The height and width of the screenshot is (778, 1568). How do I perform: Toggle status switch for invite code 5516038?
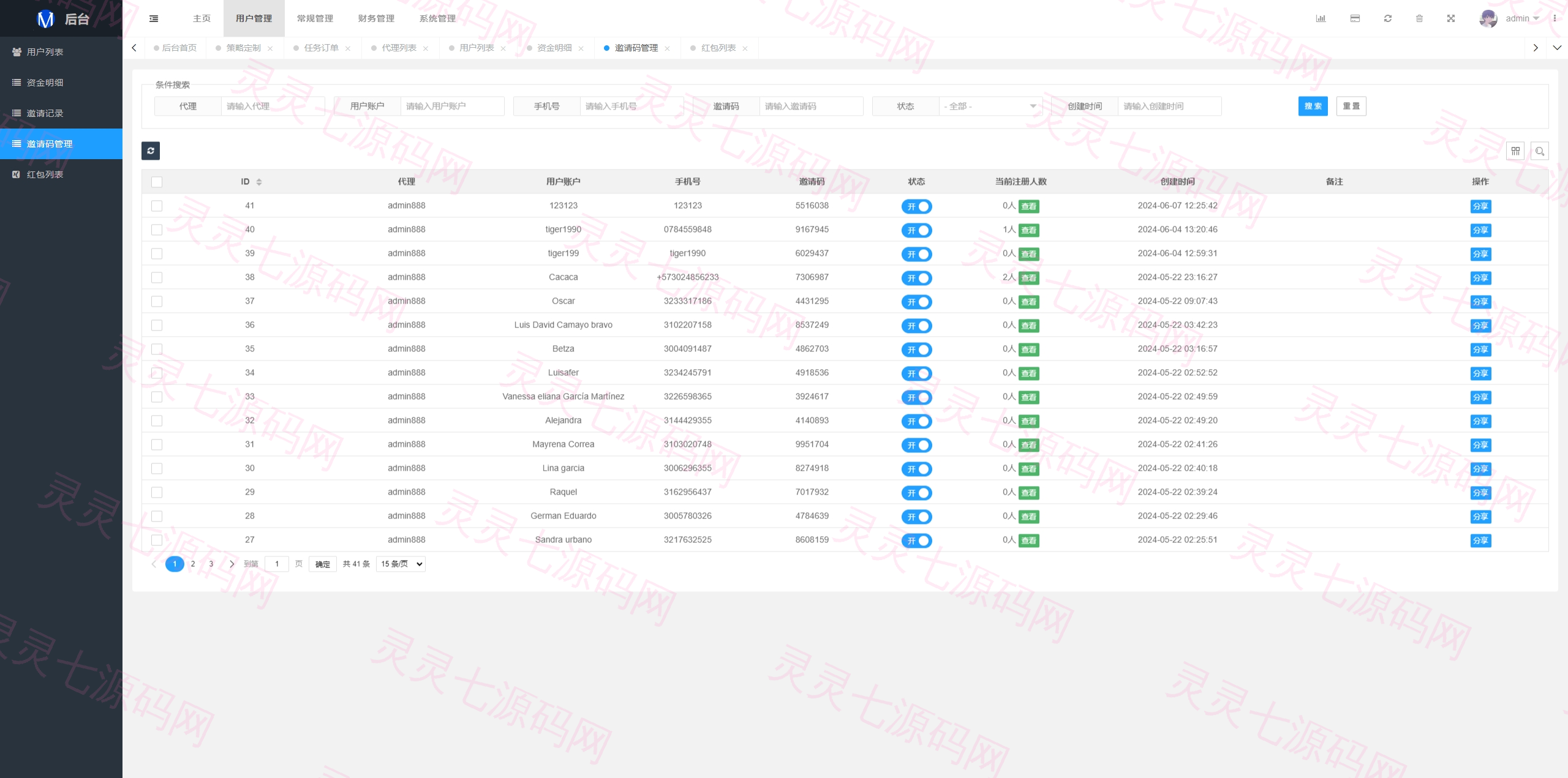tap(916, 206)
